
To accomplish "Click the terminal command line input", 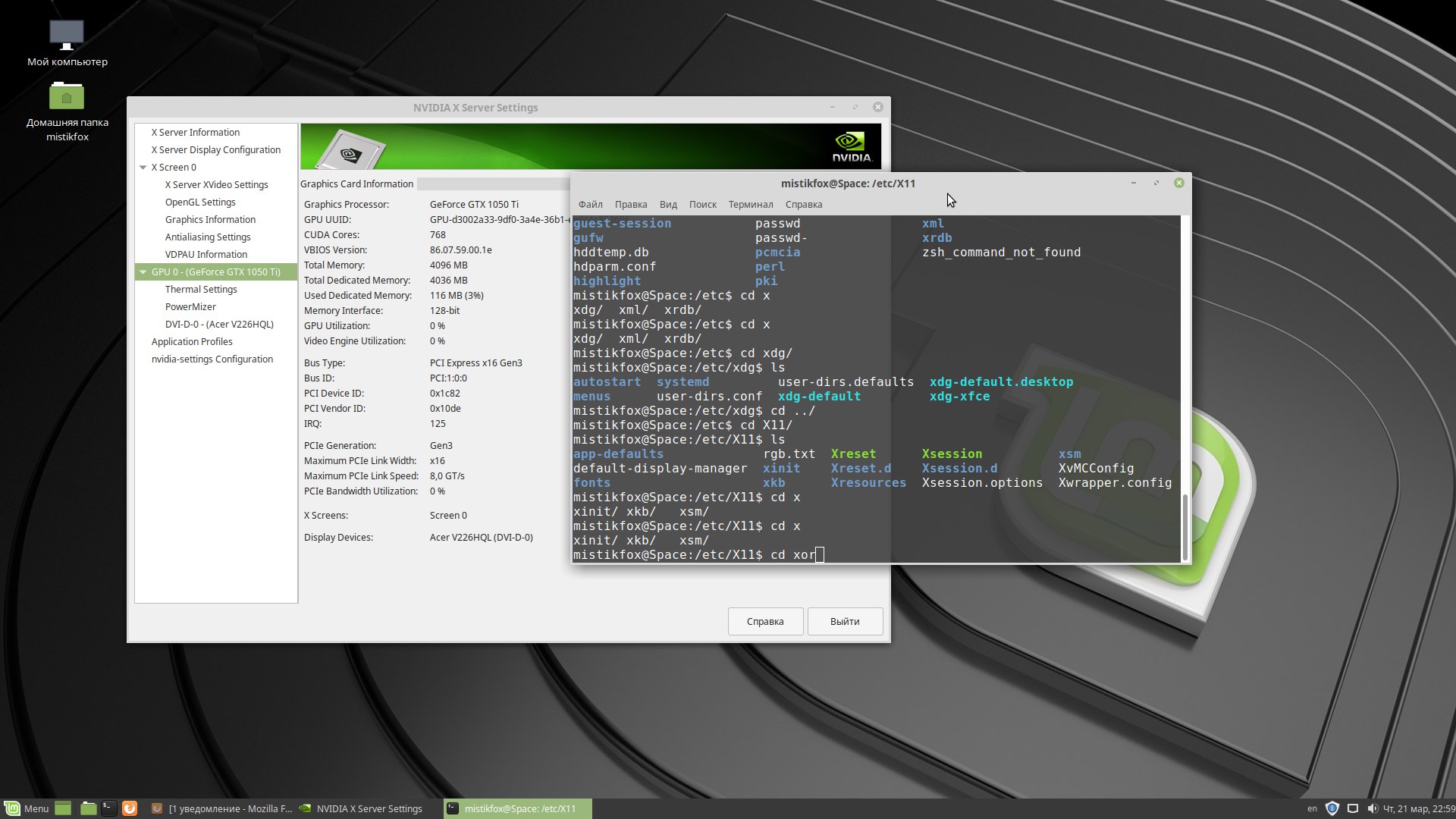I will tap(876, 554).
